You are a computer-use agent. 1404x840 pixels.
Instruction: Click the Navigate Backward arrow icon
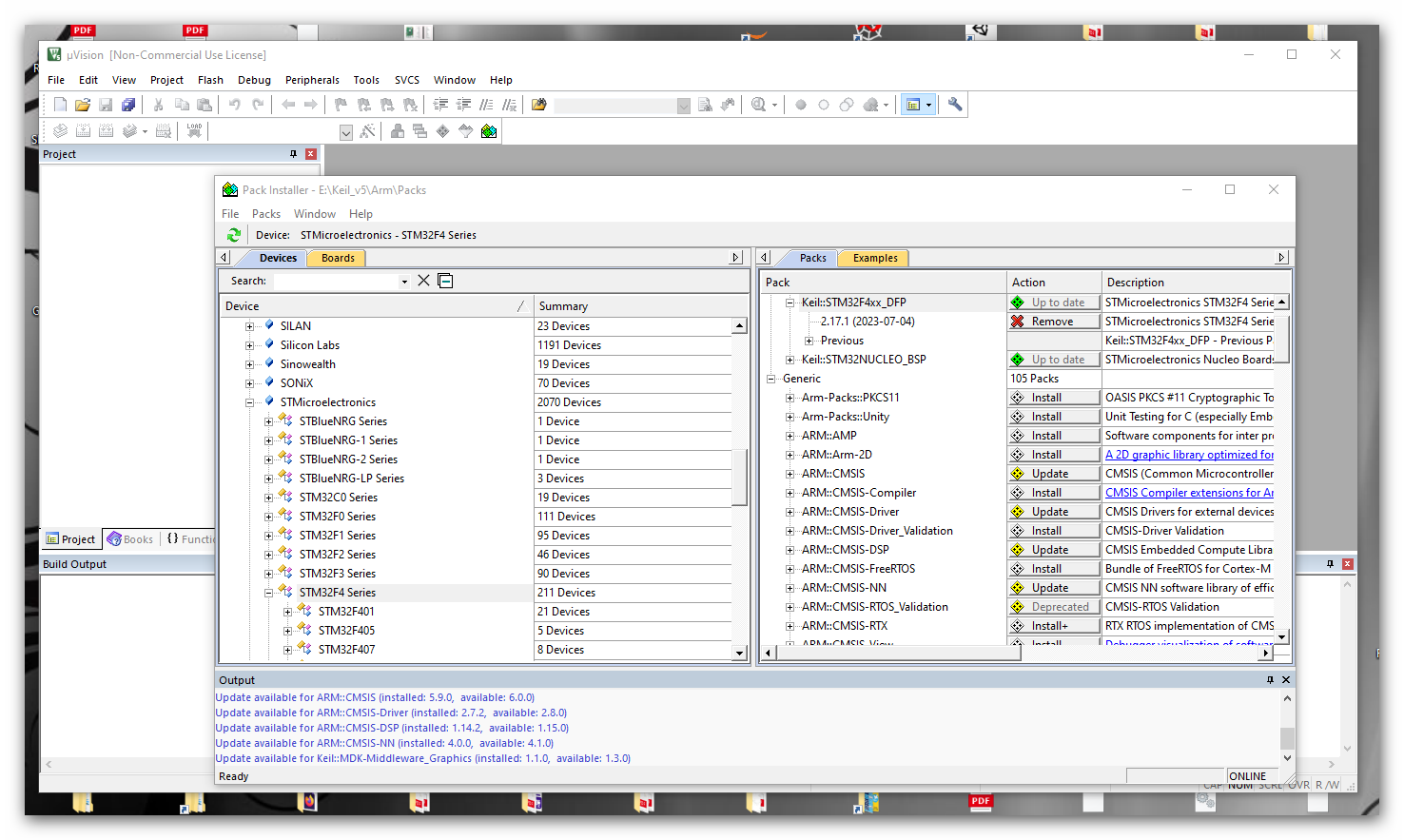click(x=288, y=105)
